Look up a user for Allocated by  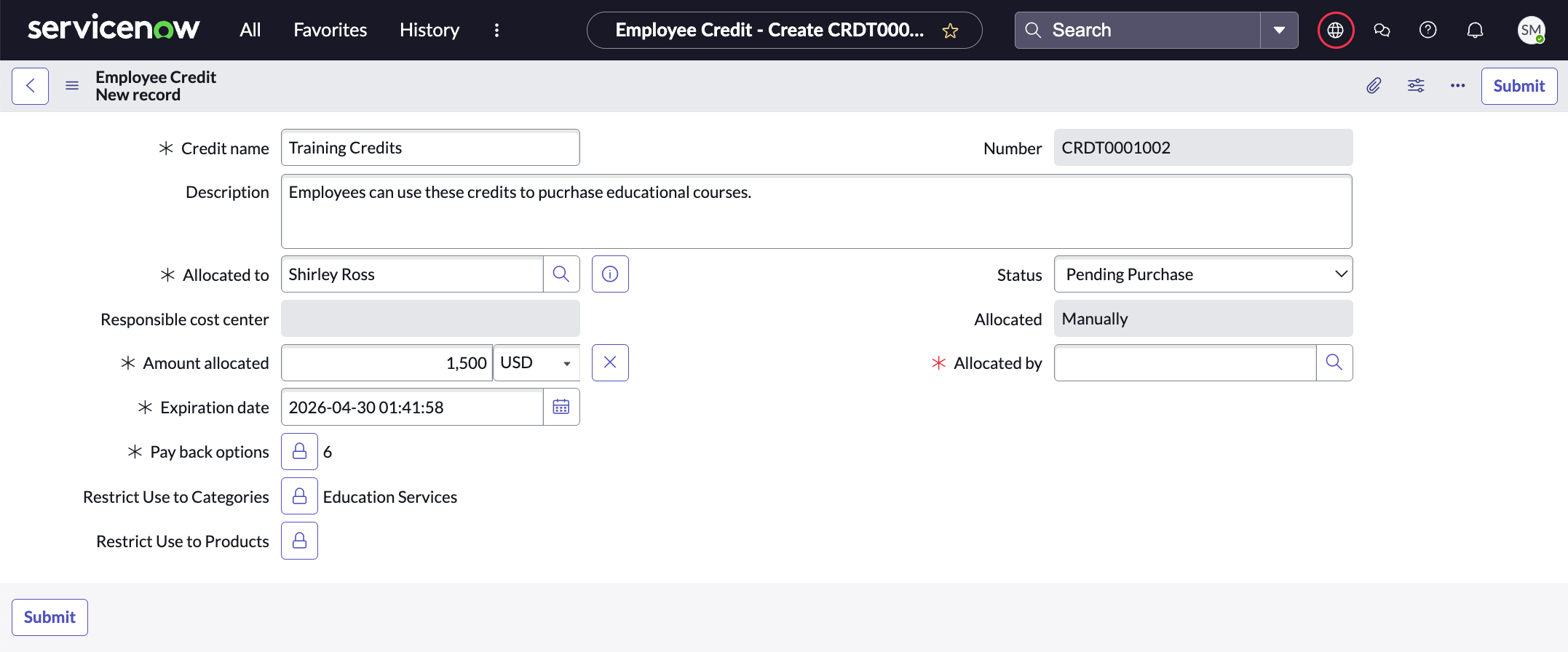tap(1334, 362)
